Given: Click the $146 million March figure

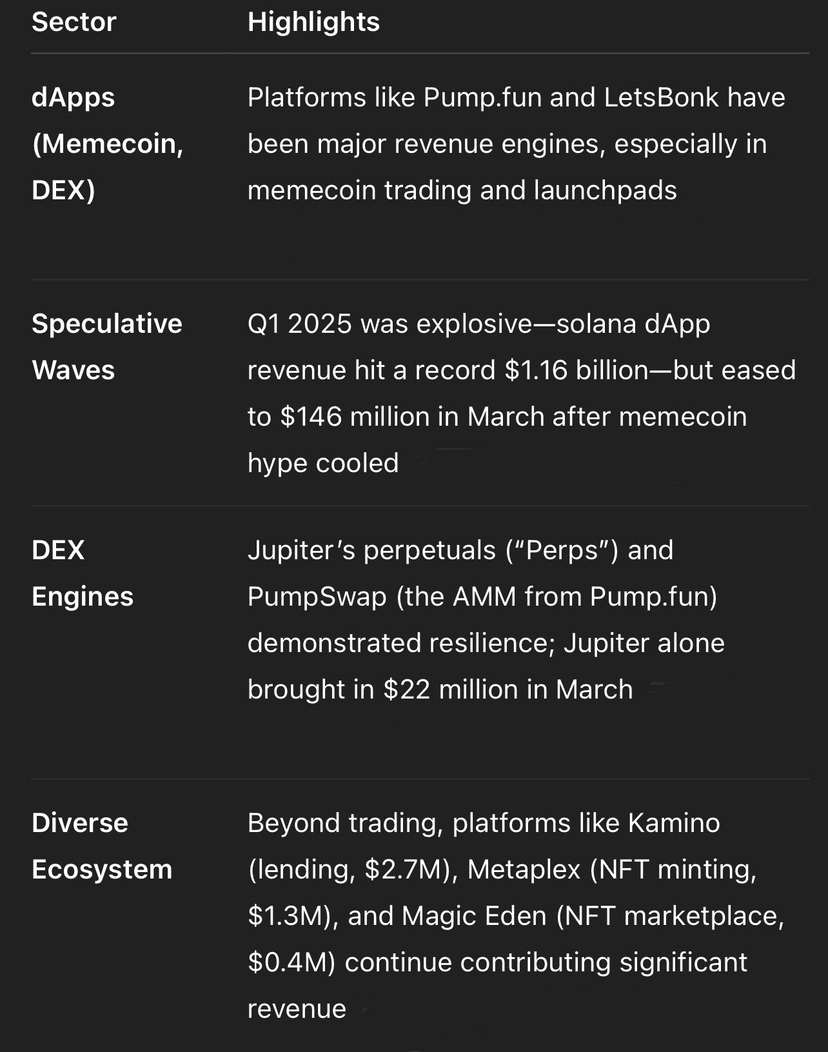Looking at the screenshot, I should coord(355,417).
